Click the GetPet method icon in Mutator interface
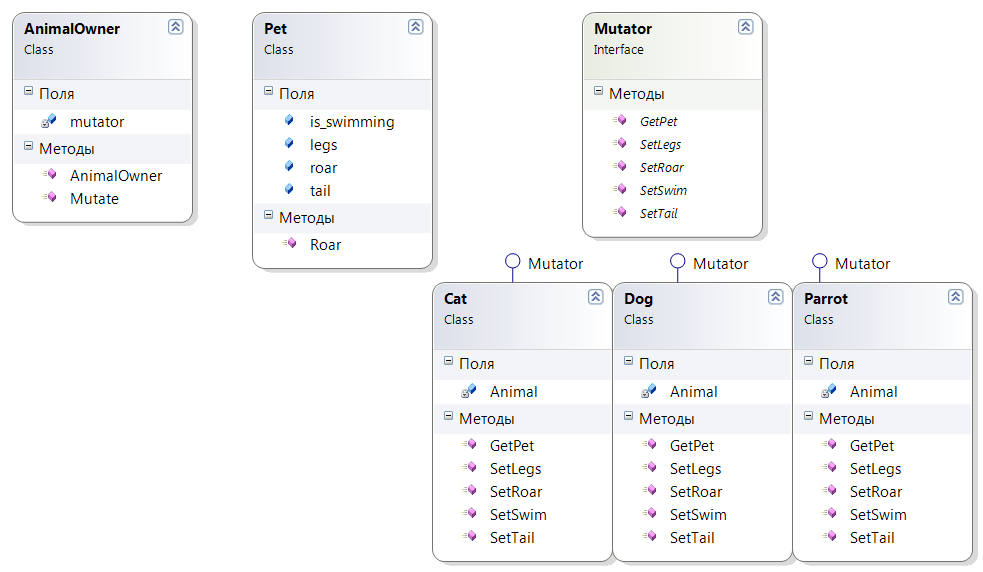 click(x=619, y=120)
